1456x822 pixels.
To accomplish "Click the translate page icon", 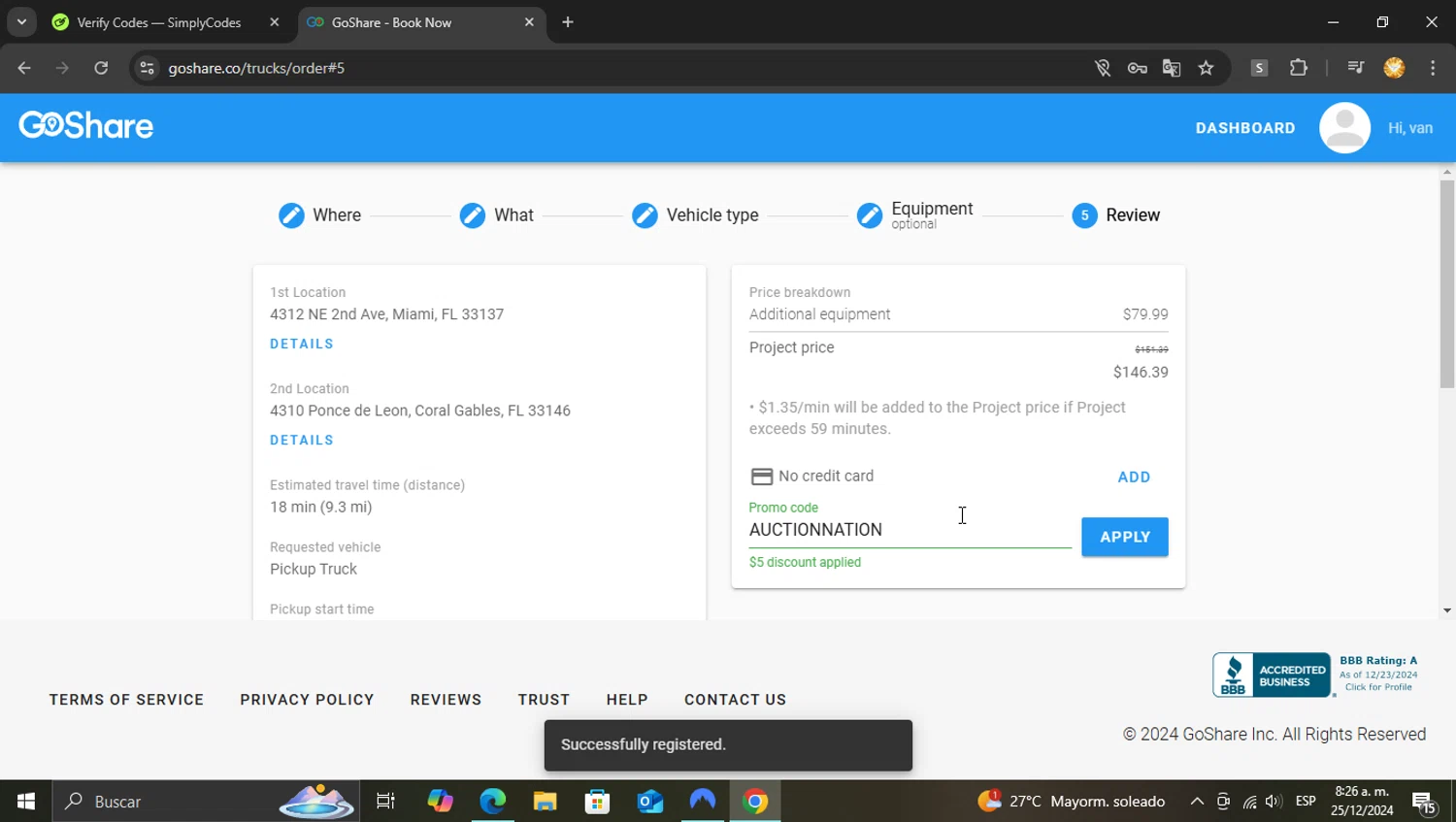I will click(x=1172, y=68).
